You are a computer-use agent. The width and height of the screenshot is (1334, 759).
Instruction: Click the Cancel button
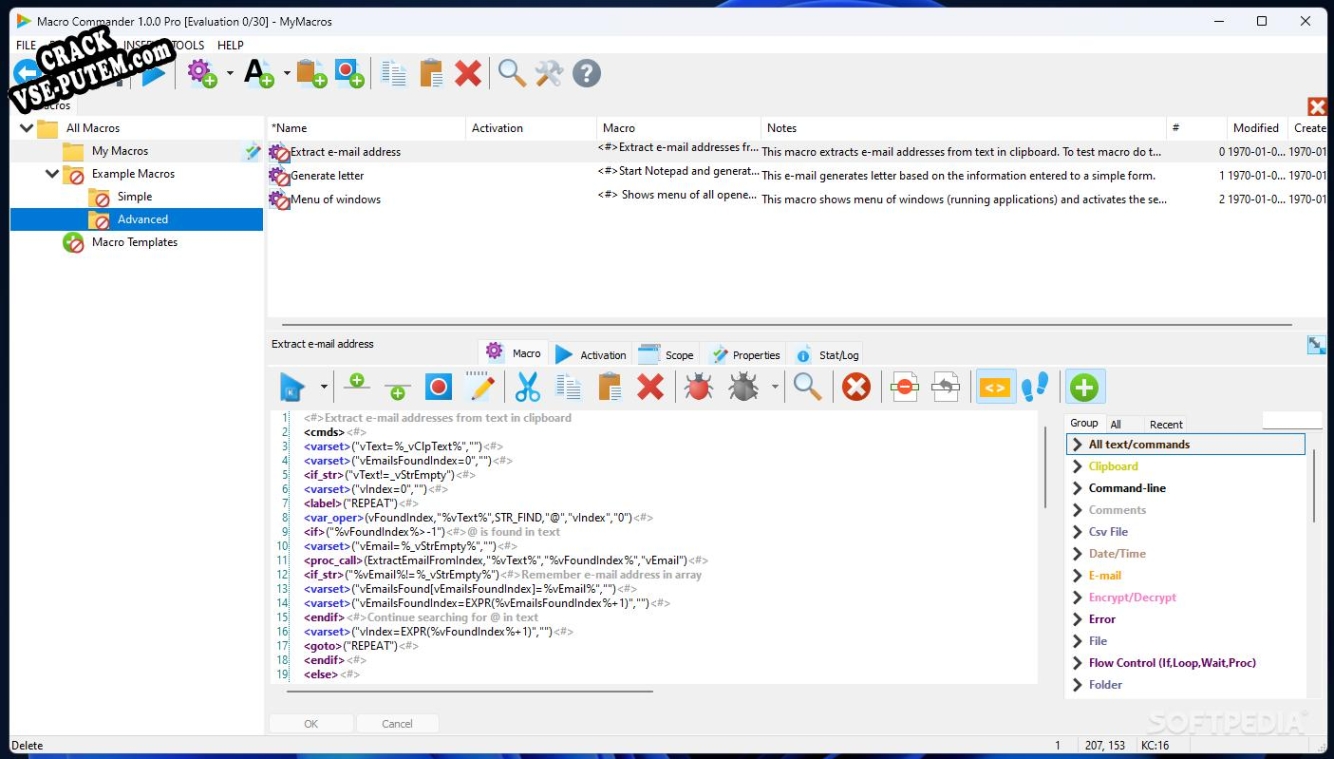pyautogui.click(x=397, y=724)
